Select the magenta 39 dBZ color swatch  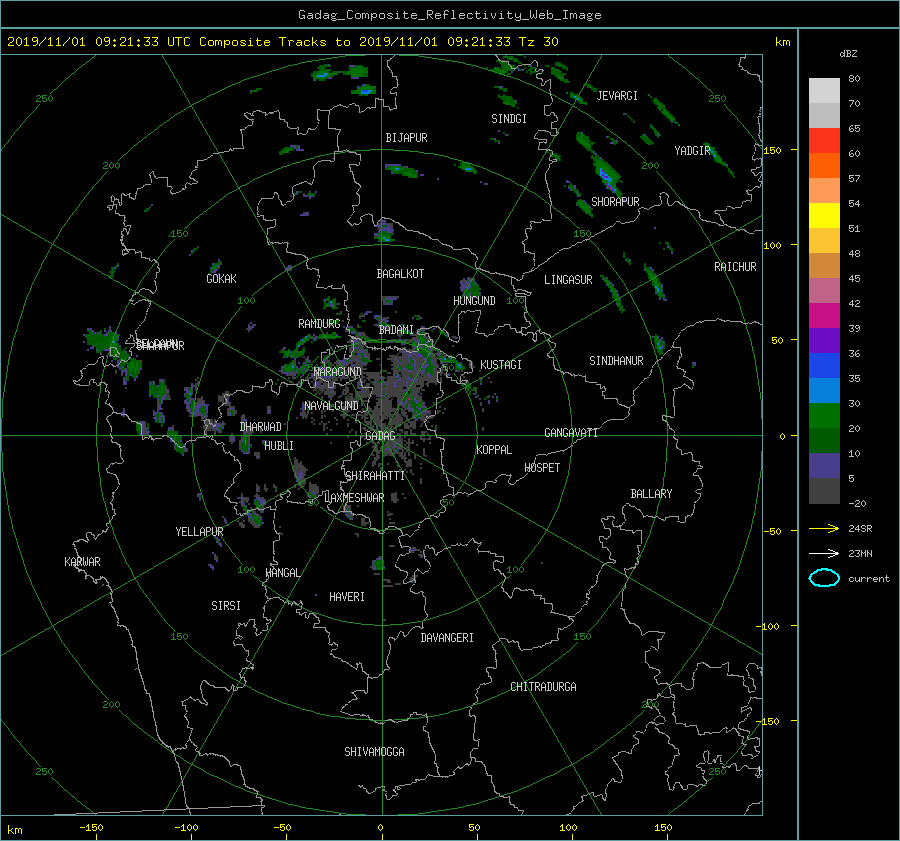point(824,316)
